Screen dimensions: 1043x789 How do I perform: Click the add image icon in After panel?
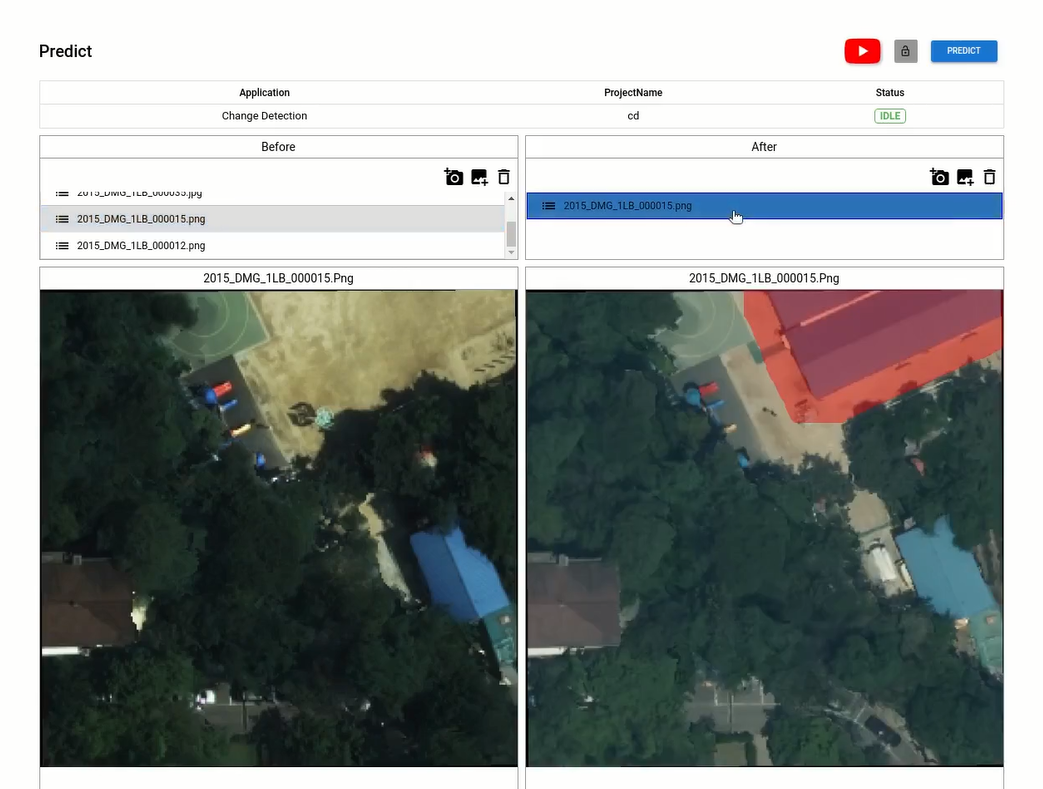tap(965, 177)
